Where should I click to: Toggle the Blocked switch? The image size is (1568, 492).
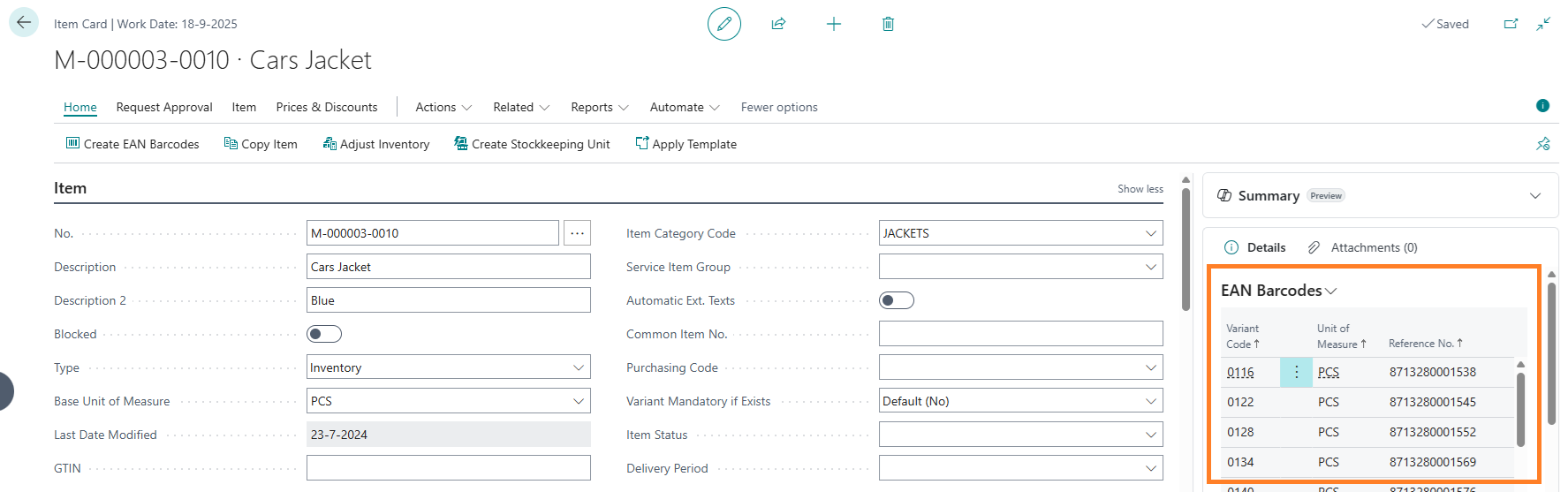[323, 334]
